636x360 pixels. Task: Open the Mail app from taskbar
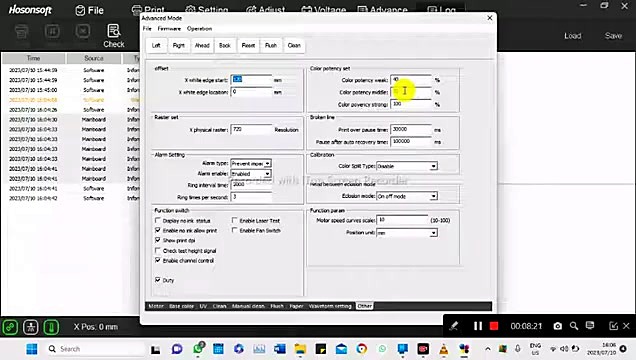point(341,349)
